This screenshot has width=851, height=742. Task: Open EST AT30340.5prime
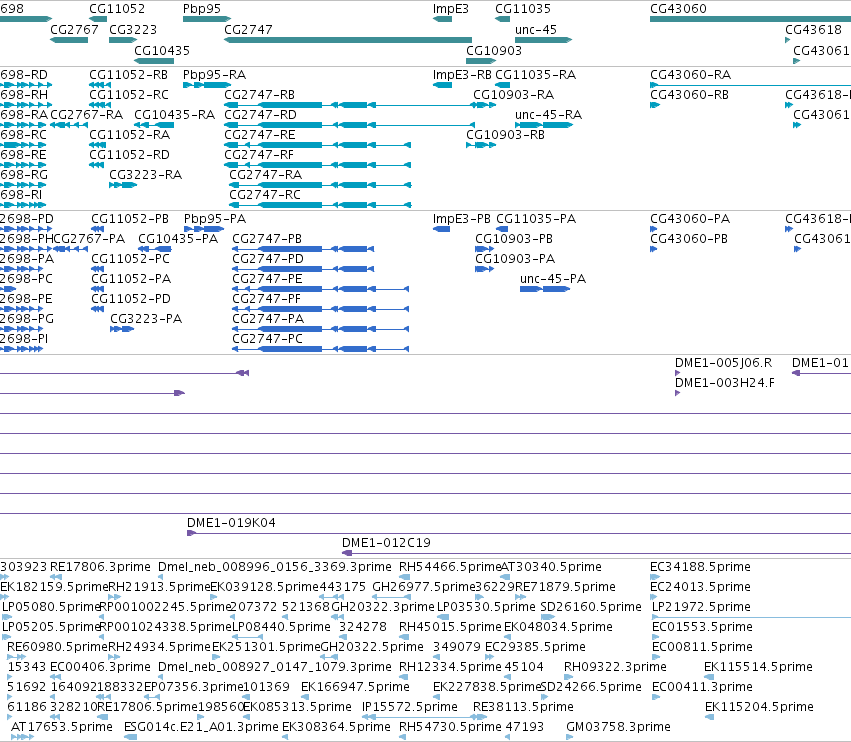pyautogui.click(x=507, y=577)
